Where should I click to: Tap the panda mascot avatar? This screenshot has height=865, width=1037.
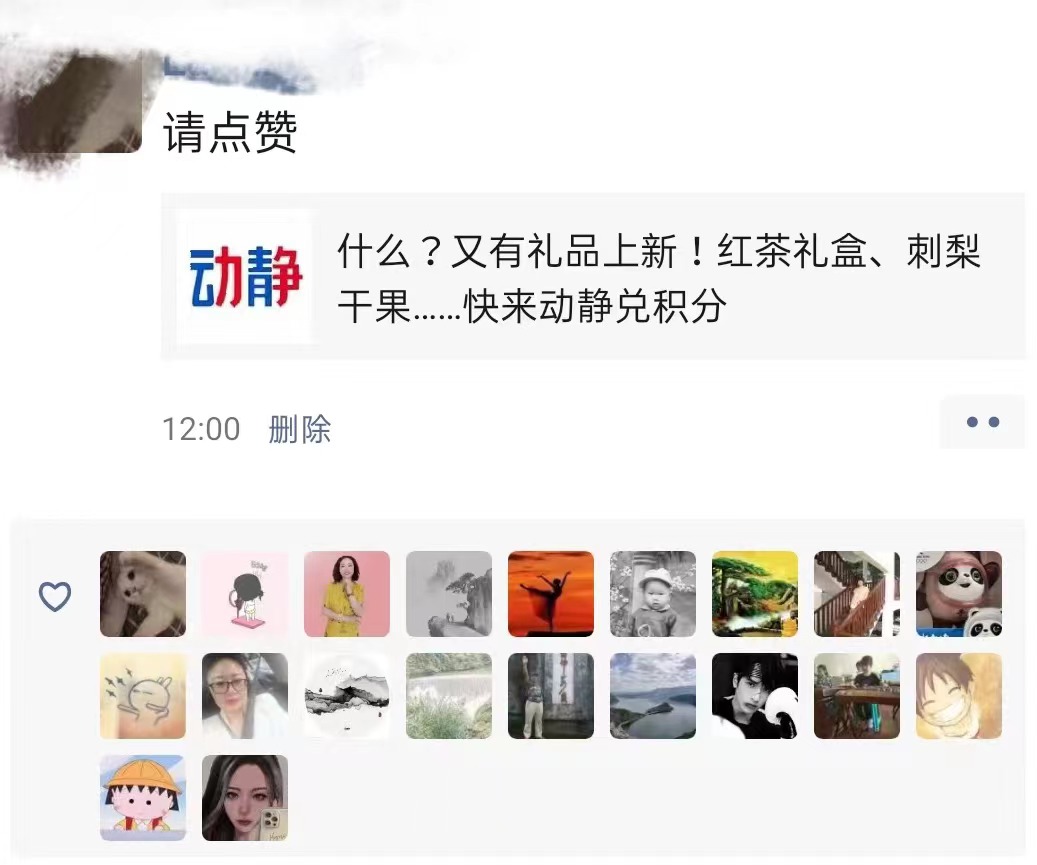959,594
